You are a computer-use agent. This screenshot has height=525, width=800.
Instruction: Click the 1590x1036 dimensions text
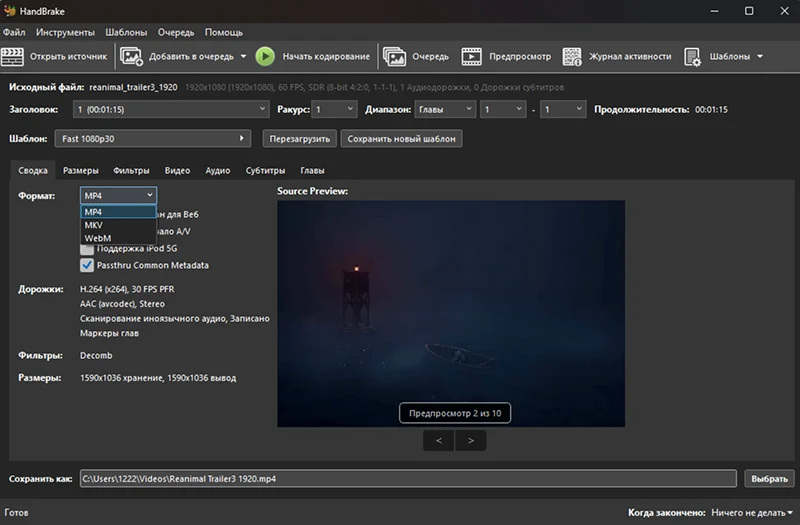158,378
